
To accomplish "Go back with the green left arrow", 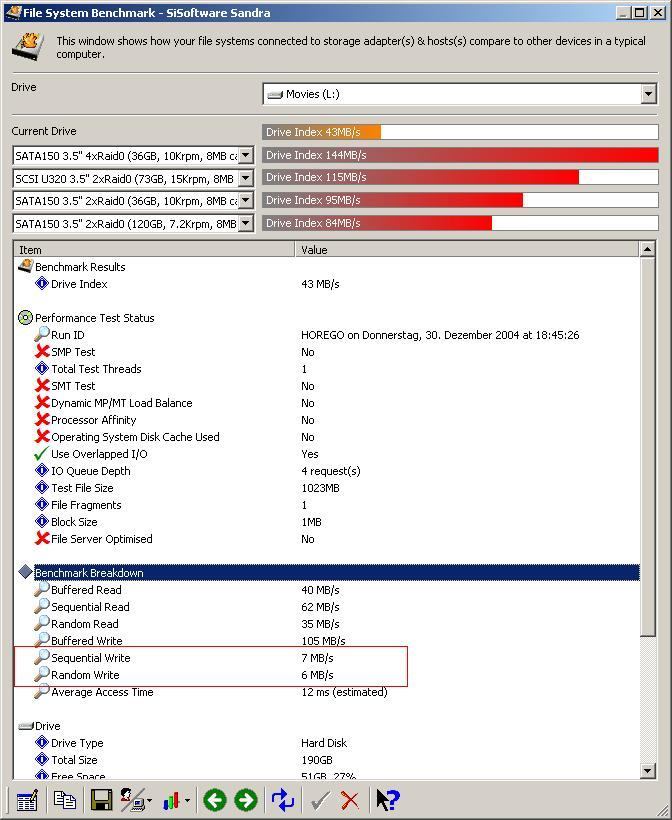I will tap(215, 800).
